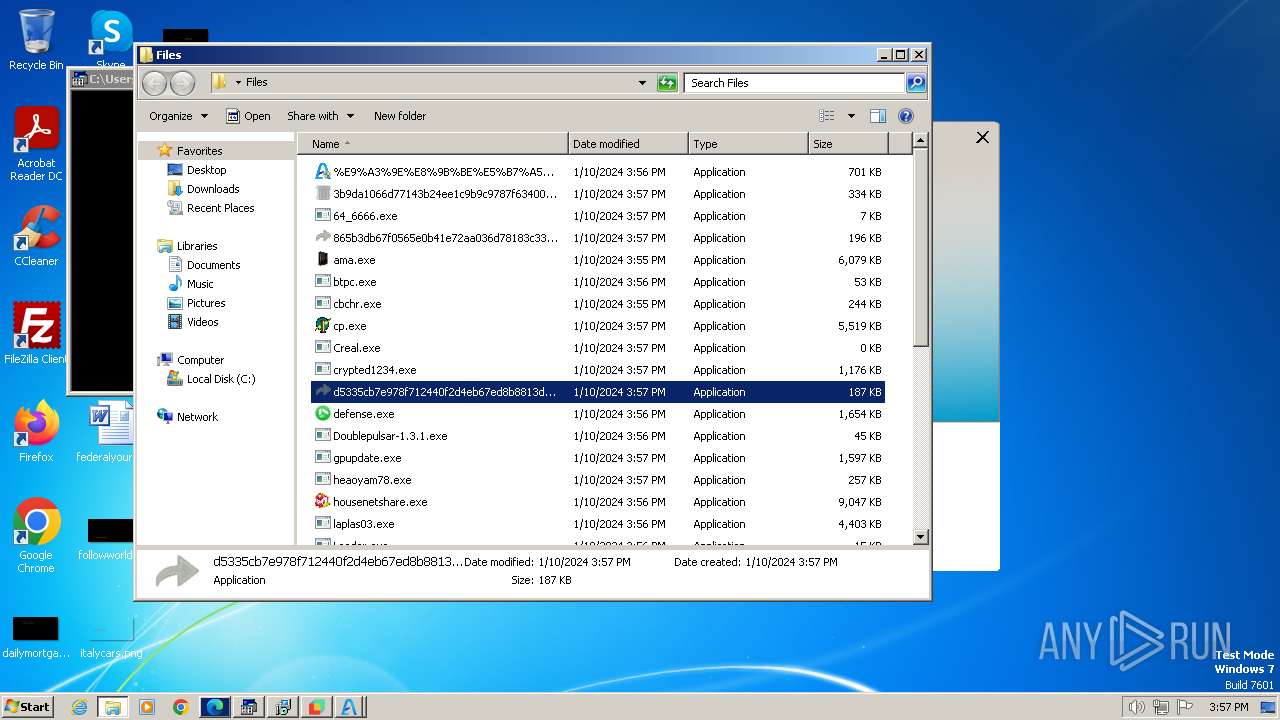
Task: Click the search magnifier icon
Action: [x=915, y=83]
